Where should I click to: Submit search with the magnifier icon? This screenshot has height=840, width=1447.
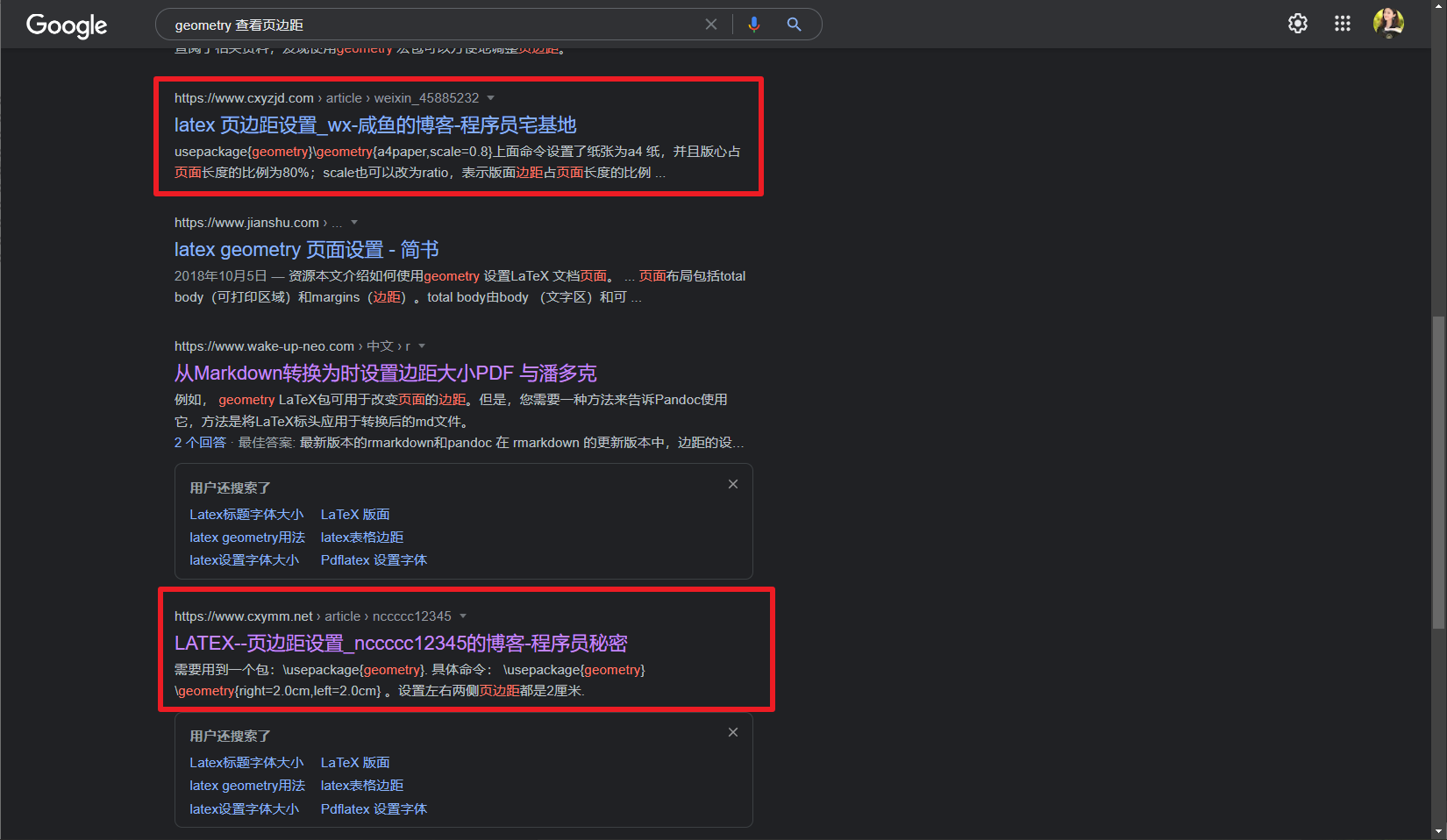click(x=794, y=25)
